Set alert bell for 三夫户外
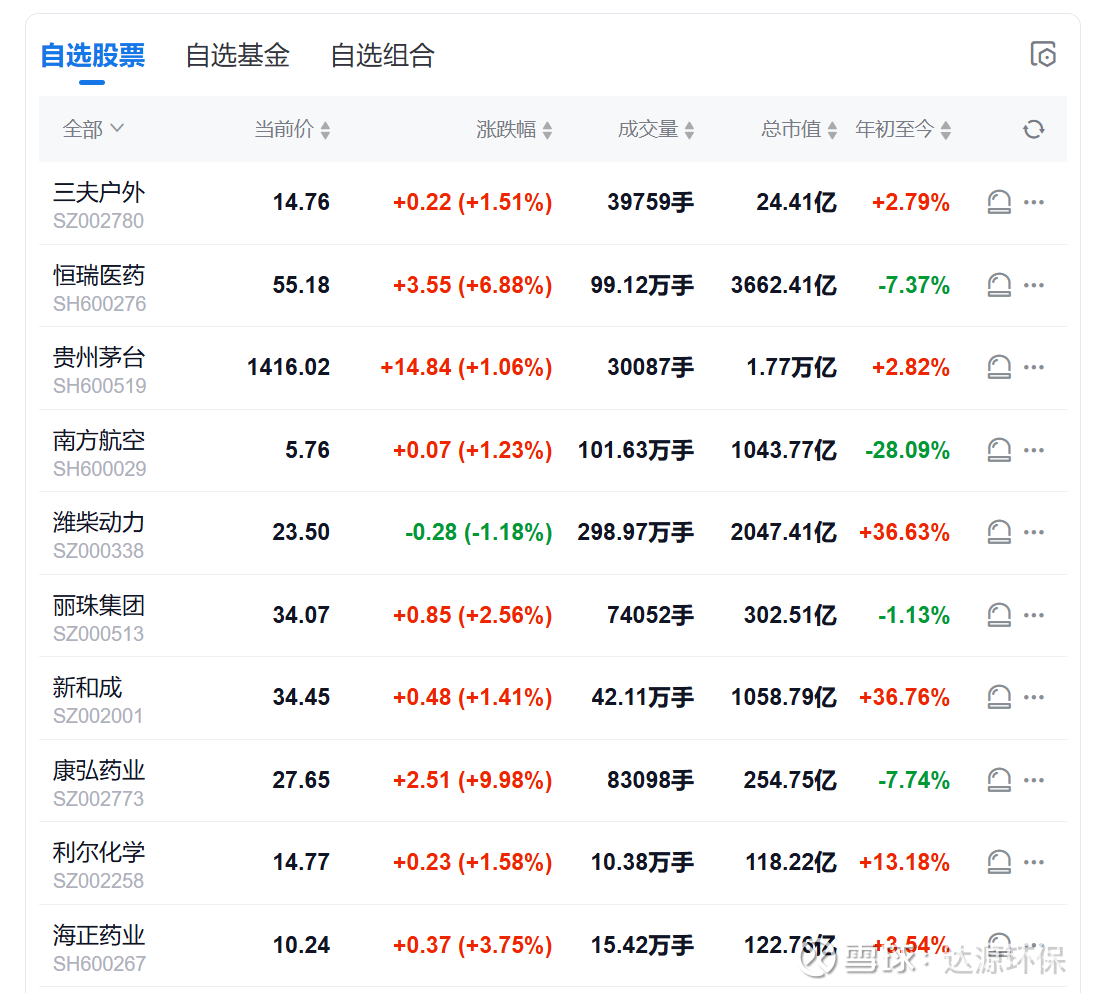This screenshot has width=1098, height=993. (999, 202)
